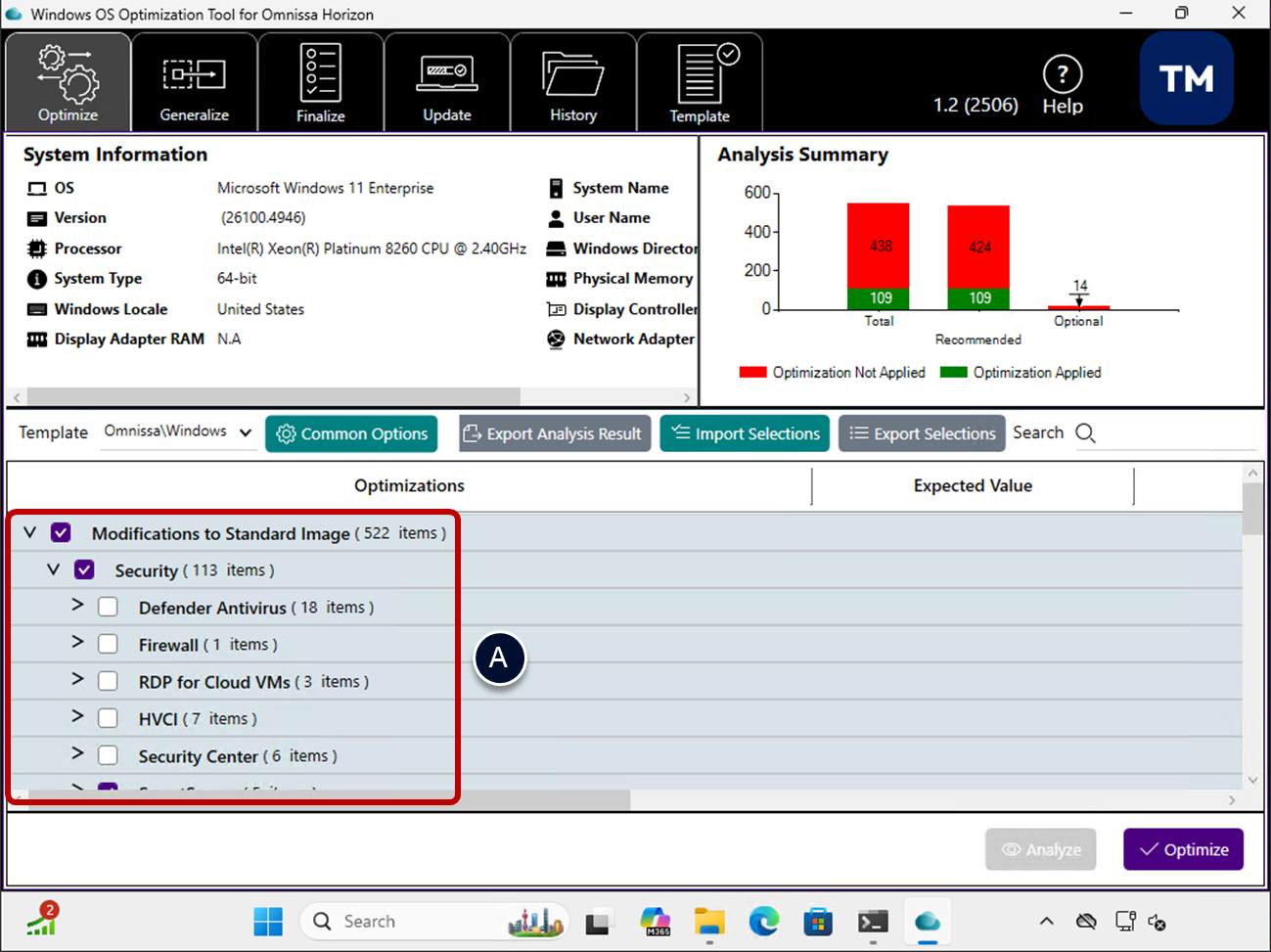This screenshot has width=1271, height=952.
Task: Click the Help question mark icon
Action: click(x=1062, y=74)
